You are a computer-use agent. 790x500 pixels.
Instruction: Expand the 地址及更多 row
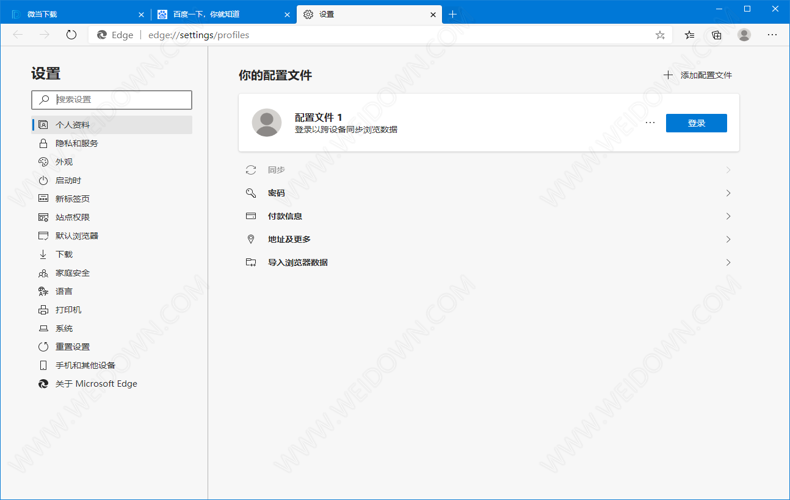coord(488,239)
